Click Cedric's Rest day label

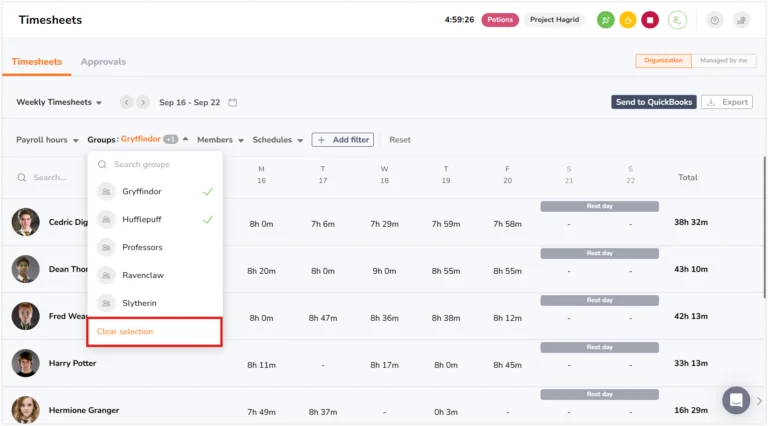(600, 206)
